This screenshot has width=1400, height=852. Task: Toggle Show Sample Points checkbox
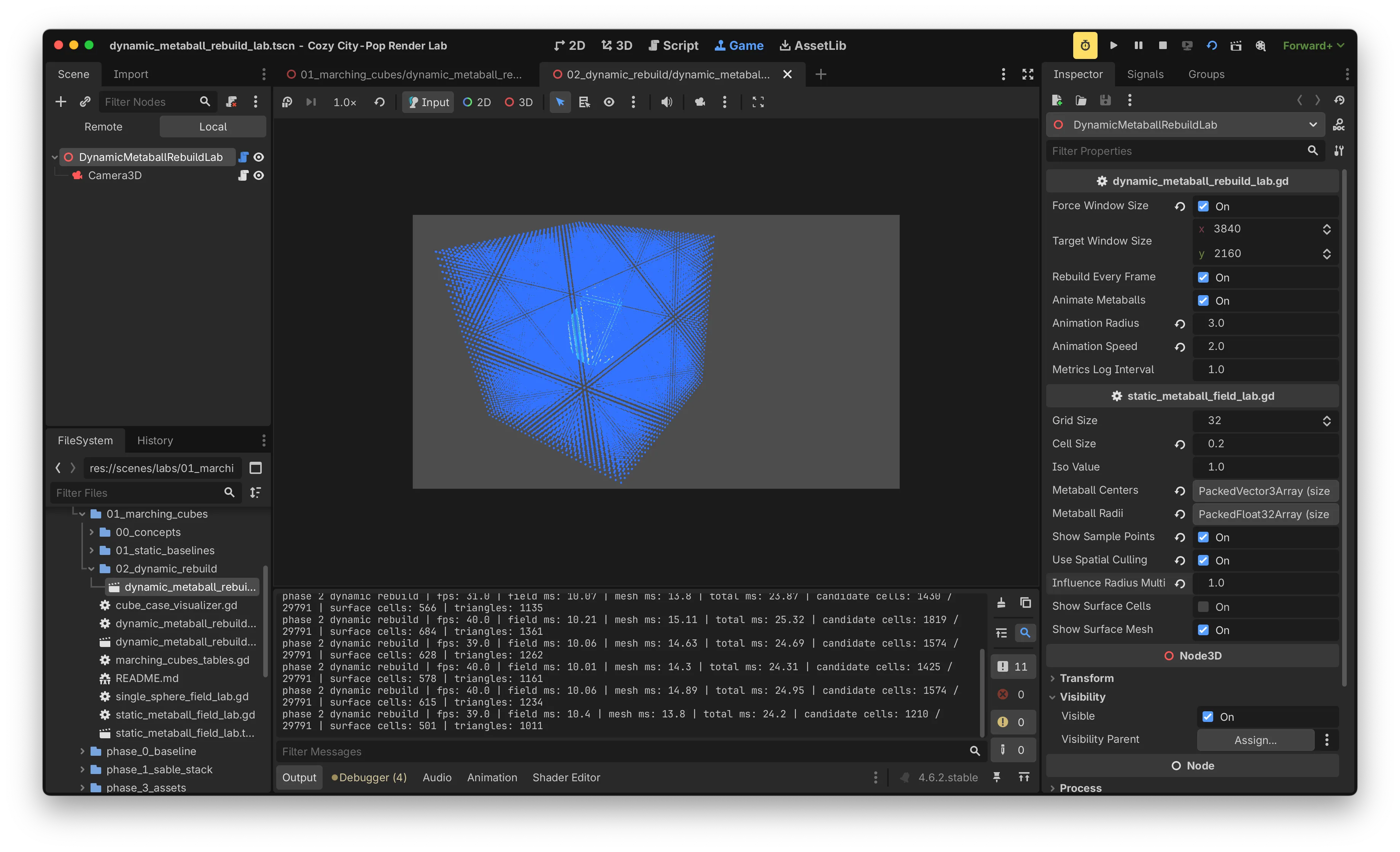pos(1203,537)
